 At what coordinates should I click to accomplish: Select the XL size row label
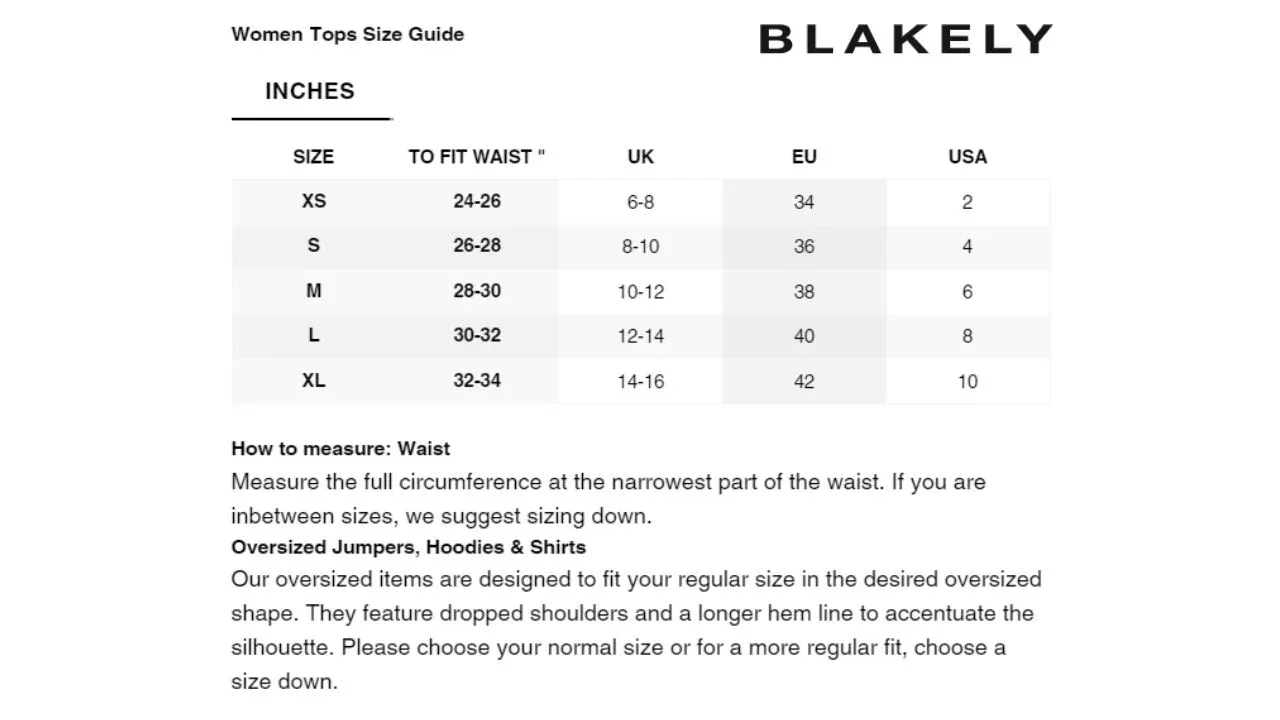coord(313,381)
